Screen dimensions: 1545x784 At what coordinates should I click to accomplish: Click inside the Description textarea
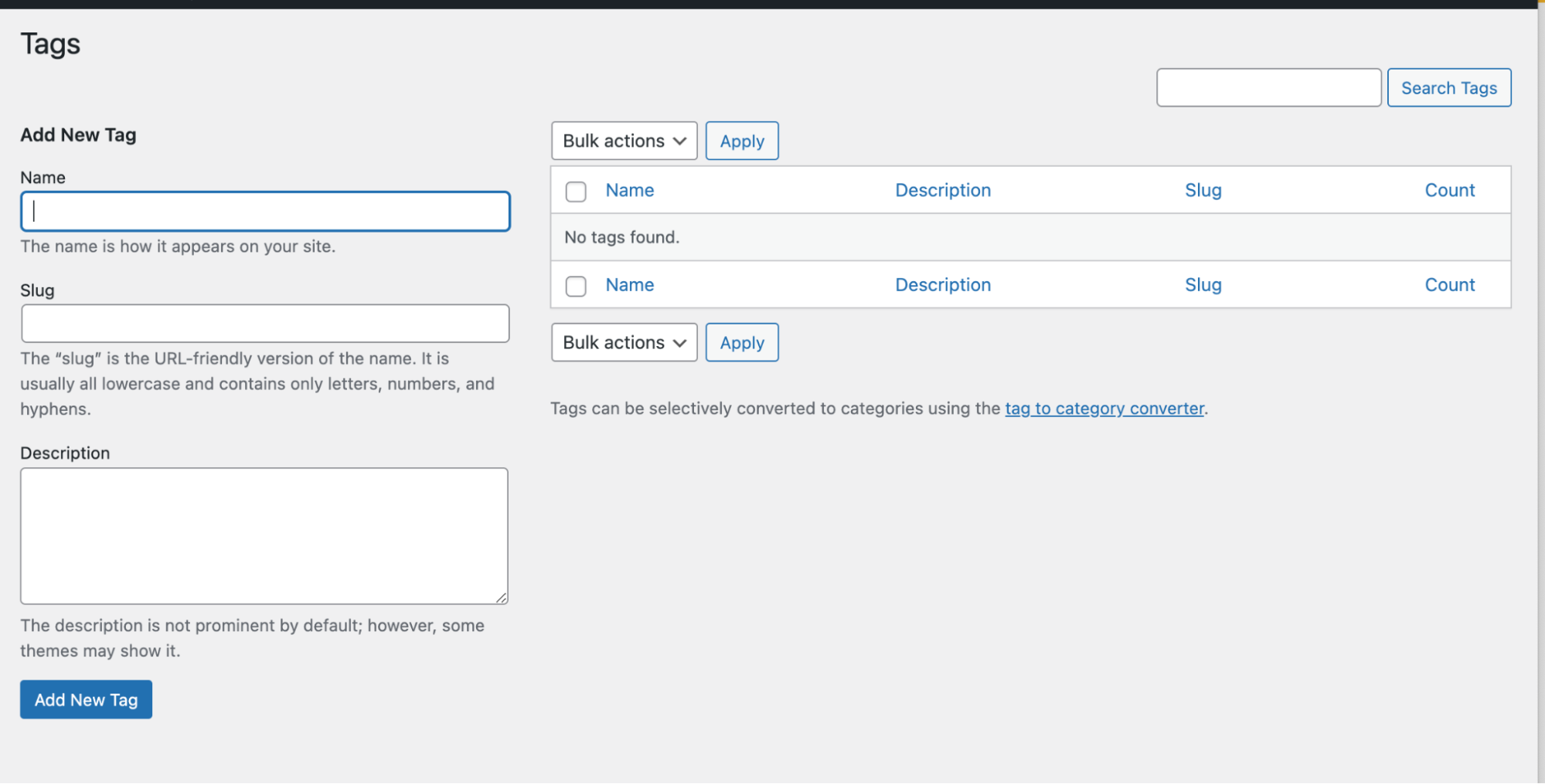(264, 535)
